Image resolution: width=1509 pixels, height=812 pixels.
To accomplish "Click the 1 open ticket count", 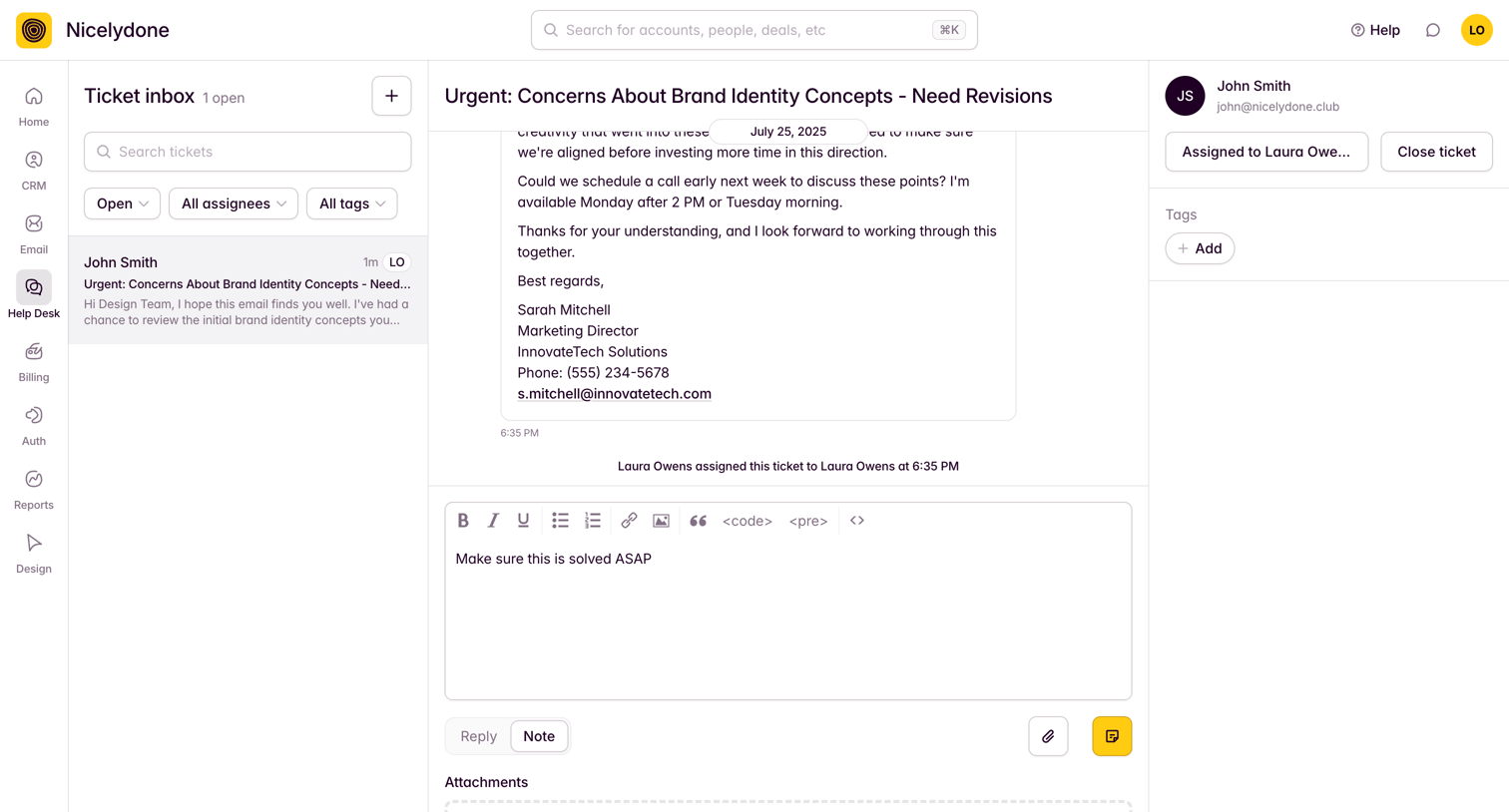I will 224,98.
